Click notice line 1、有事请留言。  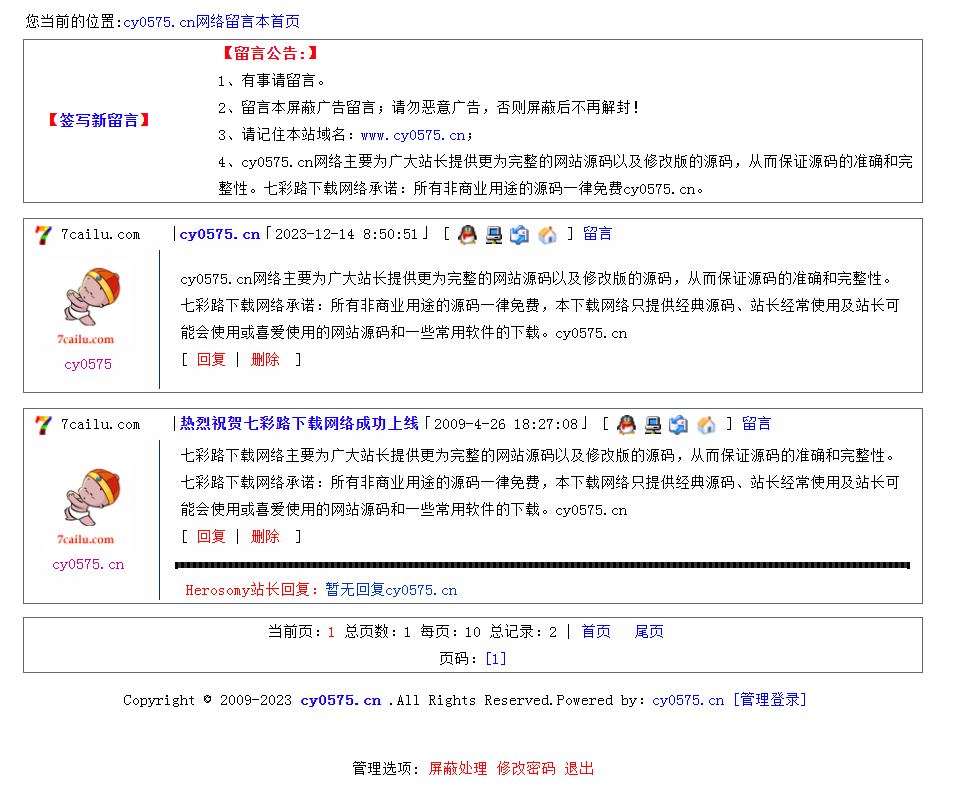272,81
